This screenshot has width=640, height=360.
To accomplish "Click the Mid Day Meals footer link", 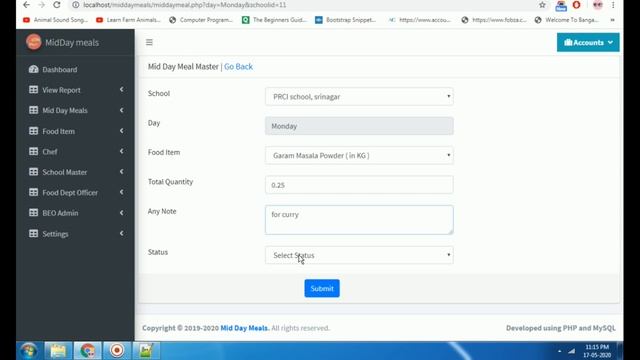I will tap(245, 328).
